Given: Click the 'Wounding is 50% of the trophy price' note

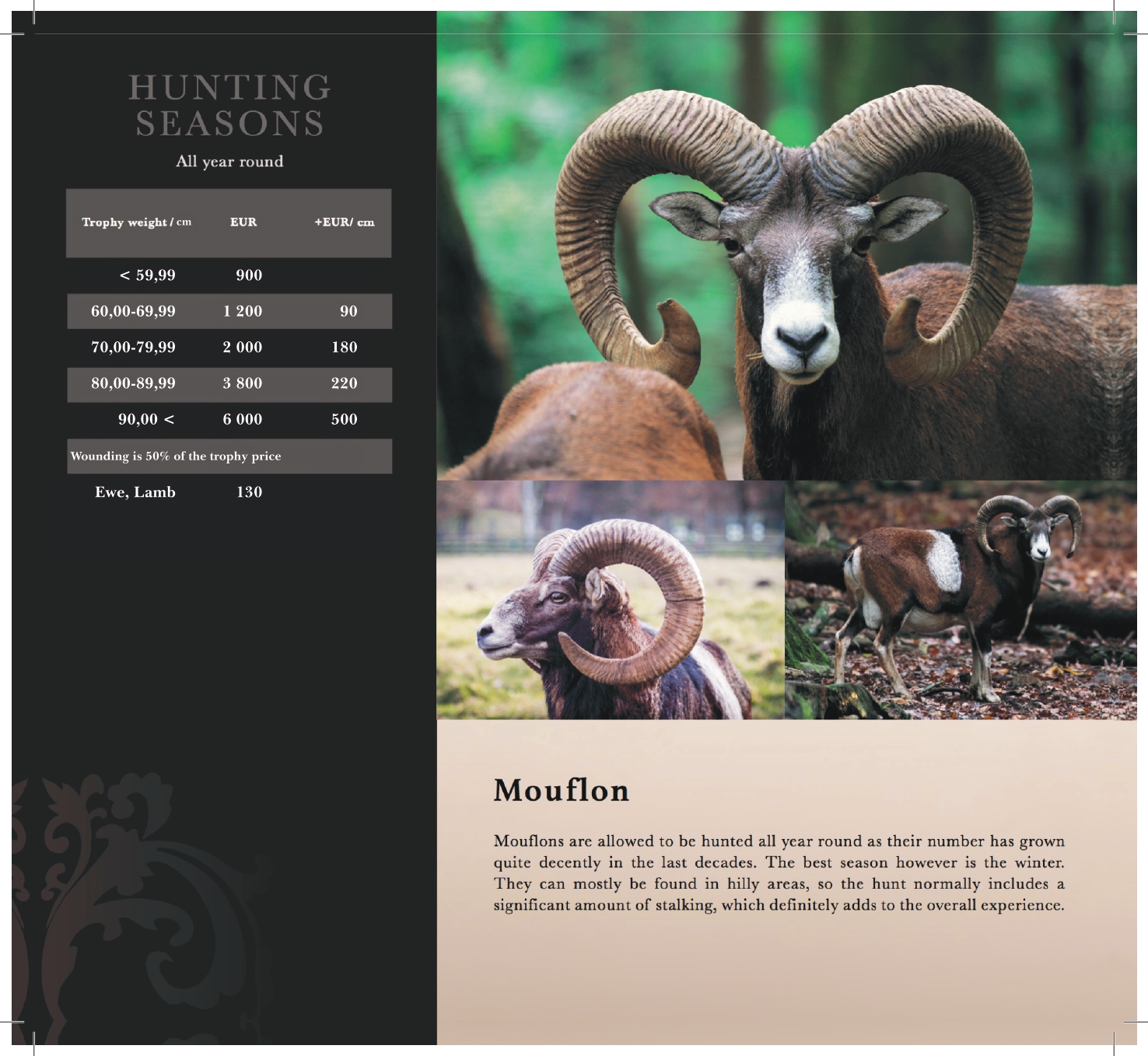Looking at the screenshot, I should (176, 456).
